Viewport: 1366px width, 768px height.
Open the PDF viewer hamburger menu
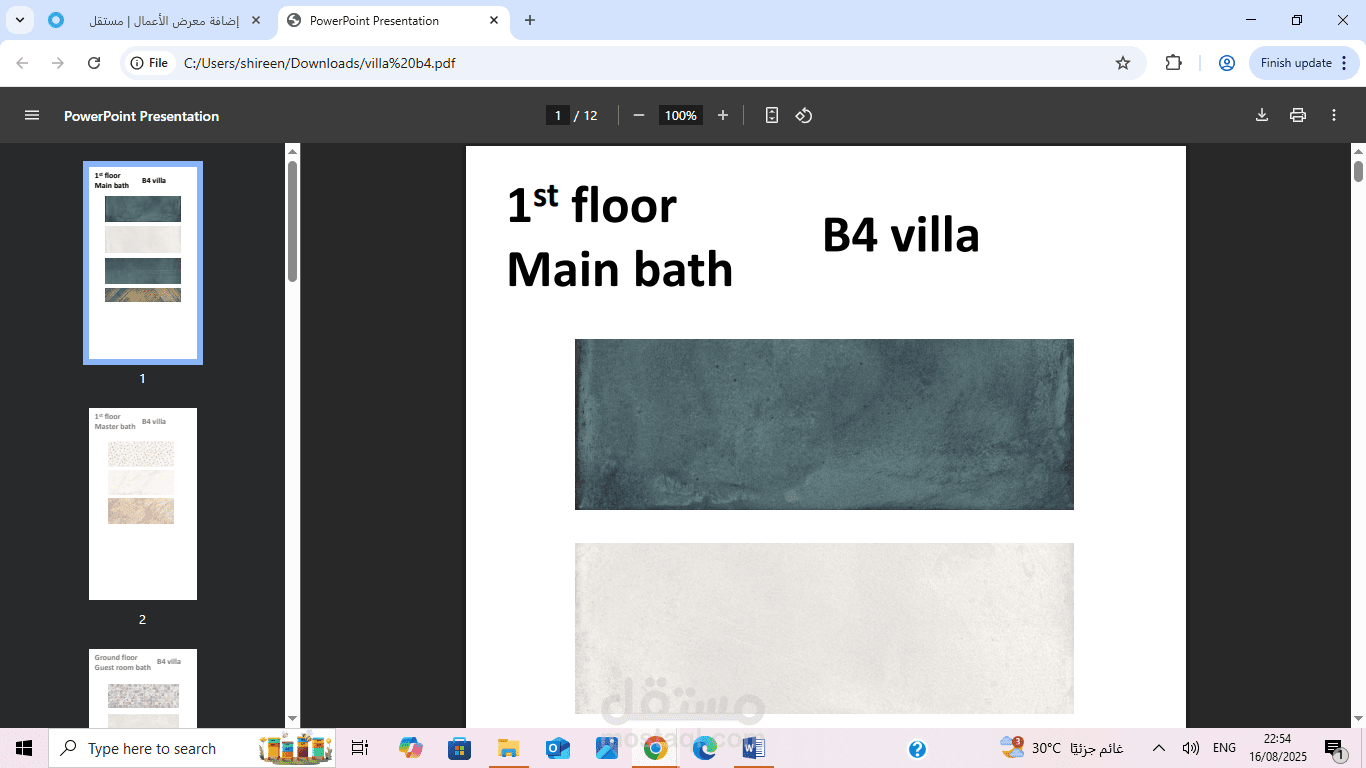point(32,115)
